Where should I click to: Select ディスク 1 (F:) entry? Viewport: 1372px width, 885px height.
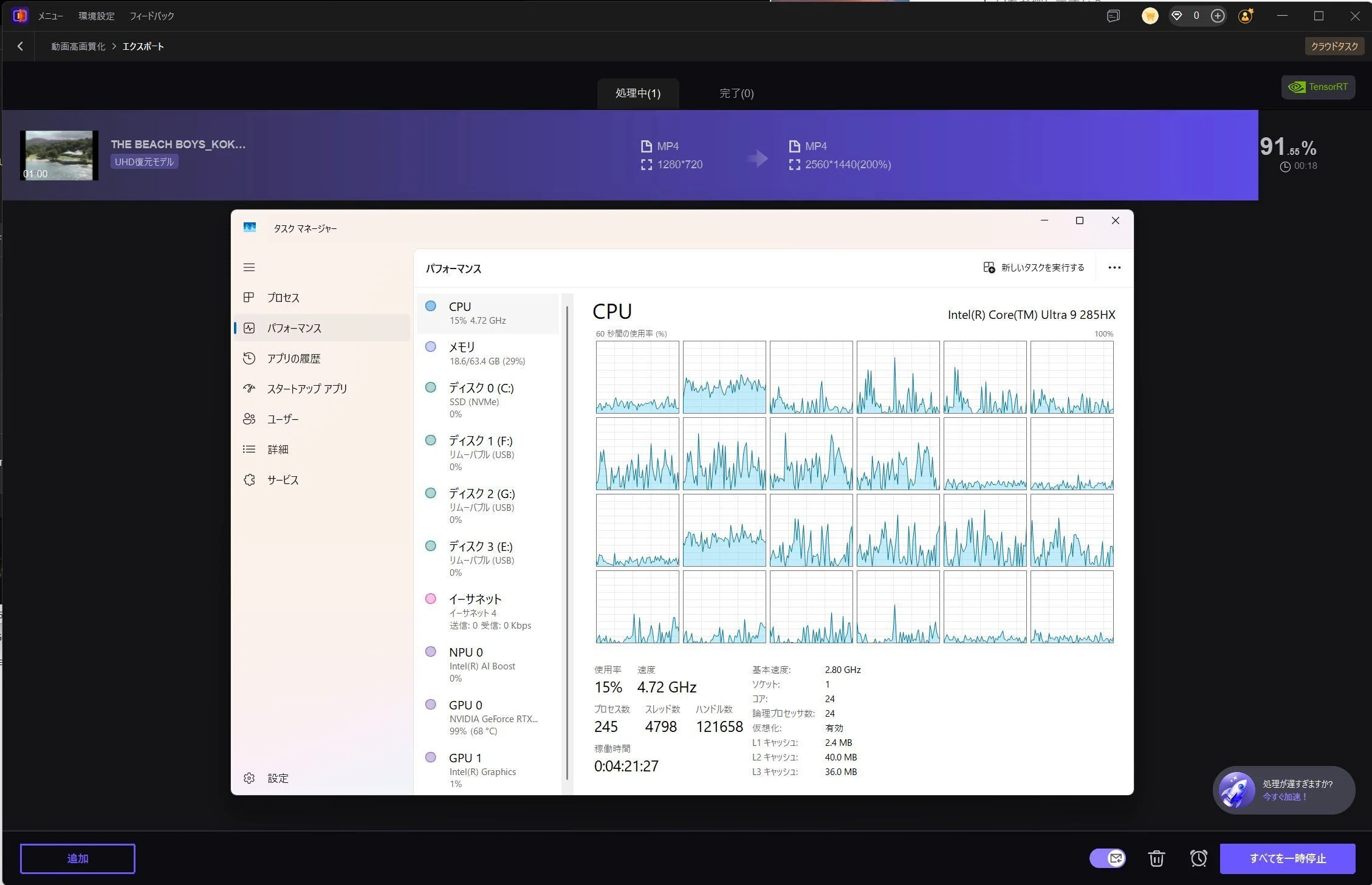click(x=488, y=453)
